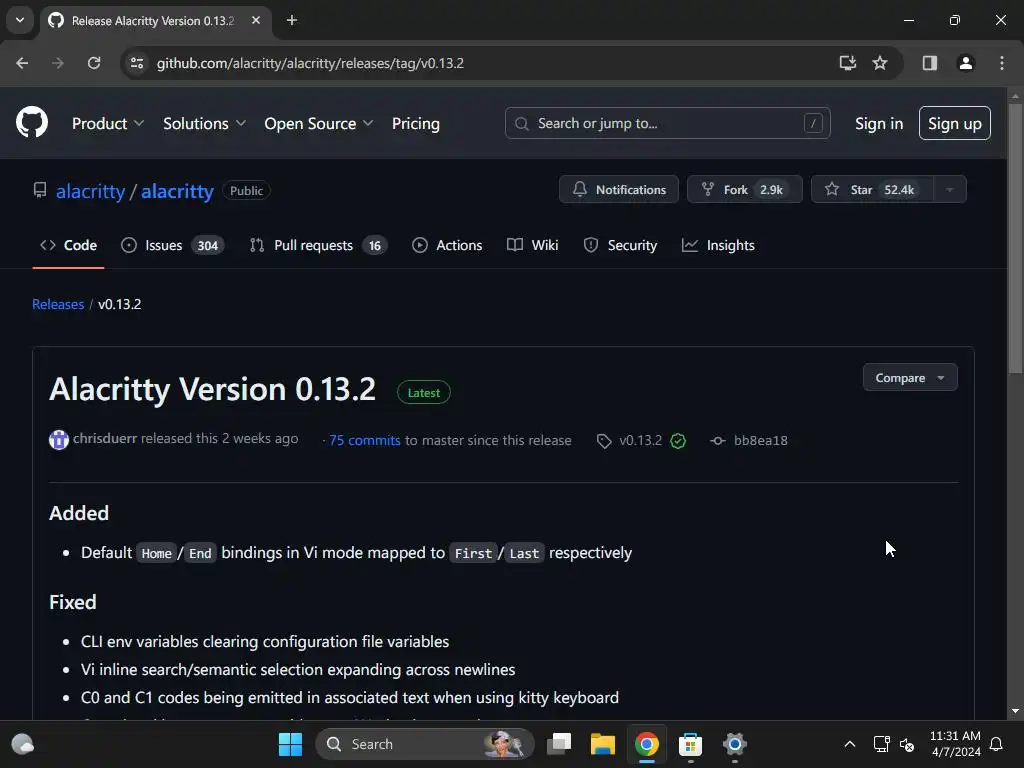This screenshot has width=1024, height=768.
Task: Click the address bar URL
Action: [310, 63]
